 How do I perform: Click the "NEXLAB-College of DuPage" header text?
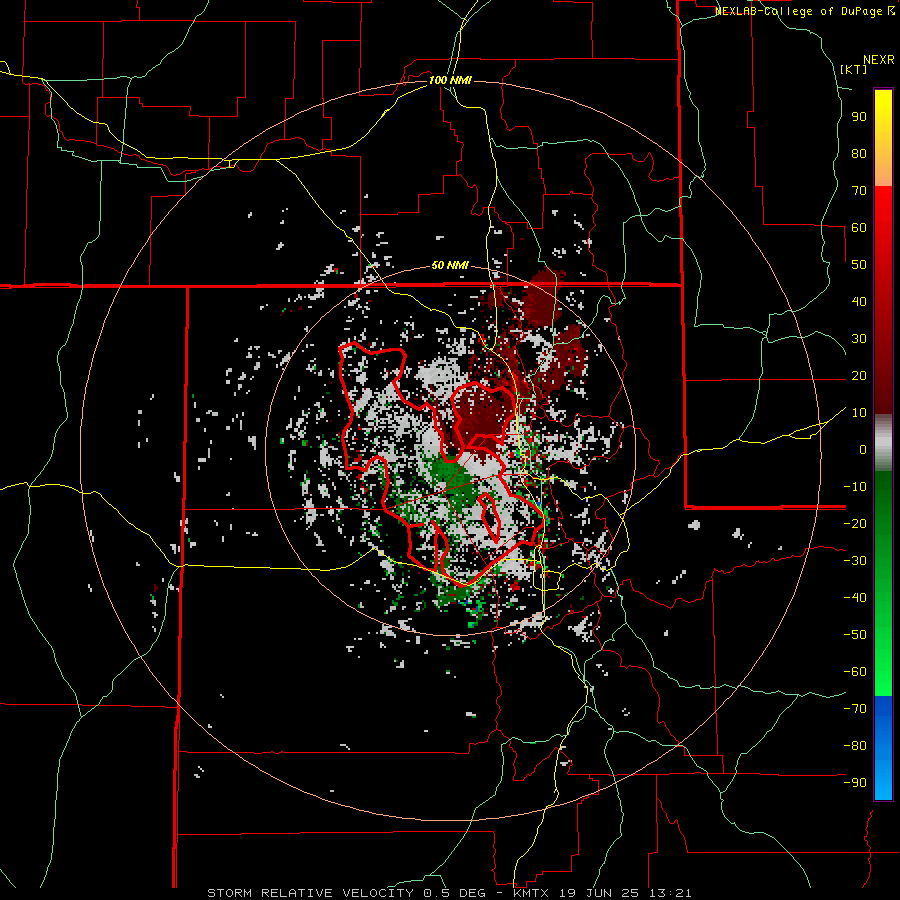[x=800, y=11]
